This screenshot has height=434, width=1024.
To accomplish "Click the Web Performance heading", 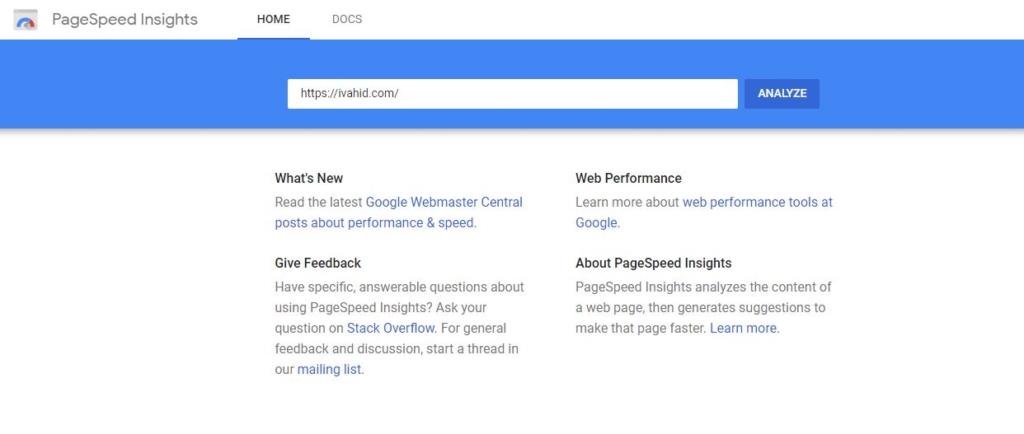I will [628, 178].
